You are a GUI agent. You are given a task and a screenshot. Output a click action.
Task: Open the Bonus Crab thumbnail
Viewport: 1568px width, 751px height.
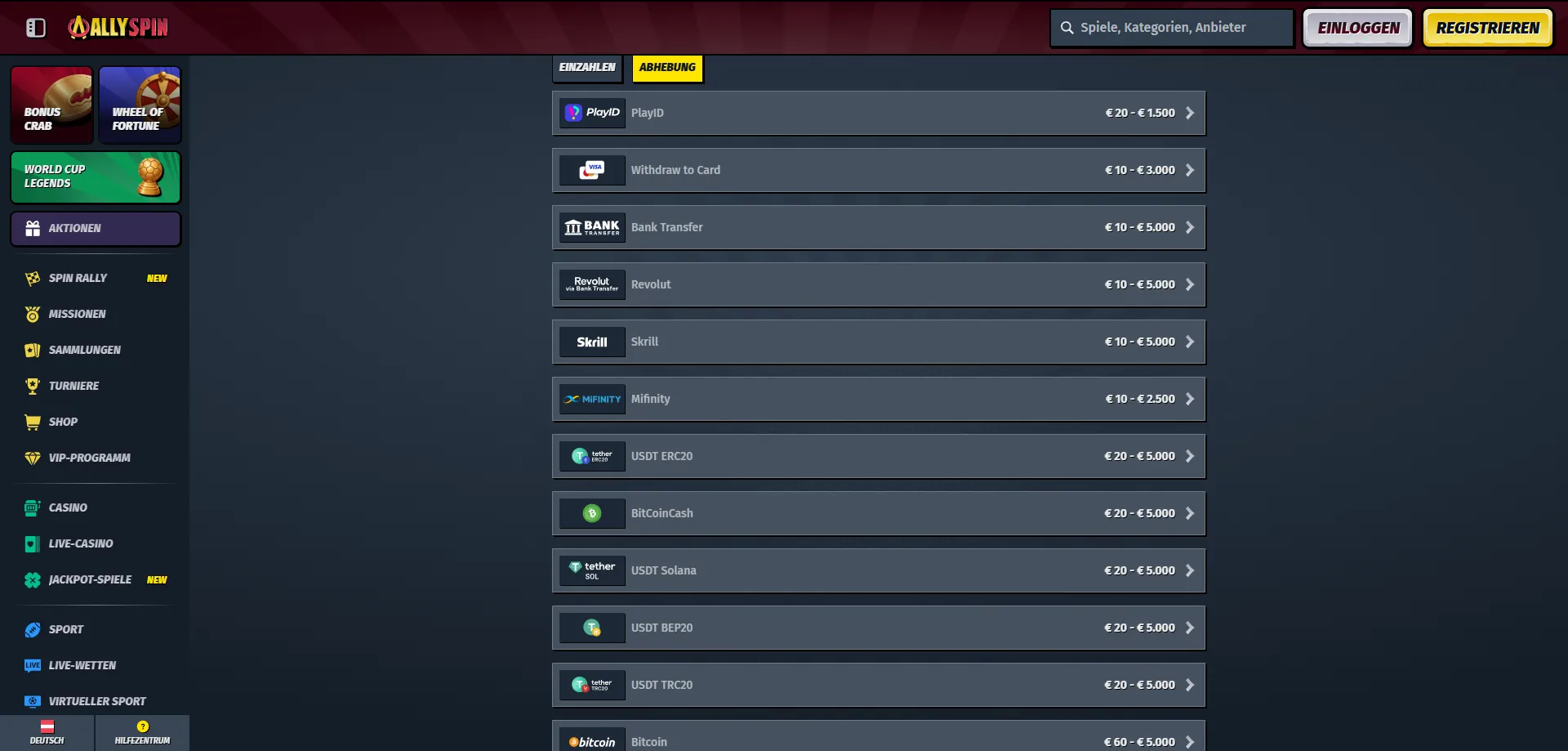tap(52, 105)
